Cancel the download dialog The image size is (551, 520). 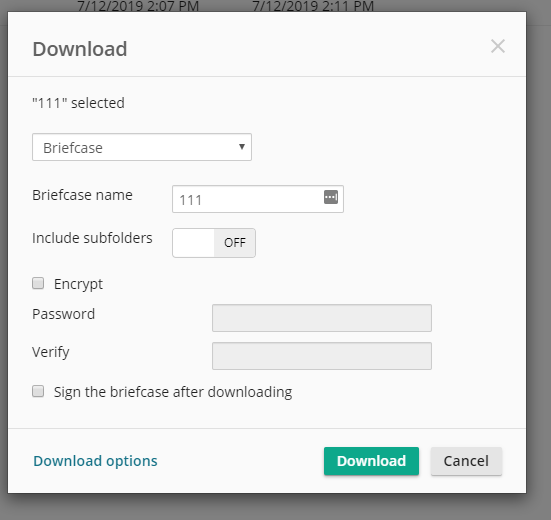point(466,461)
